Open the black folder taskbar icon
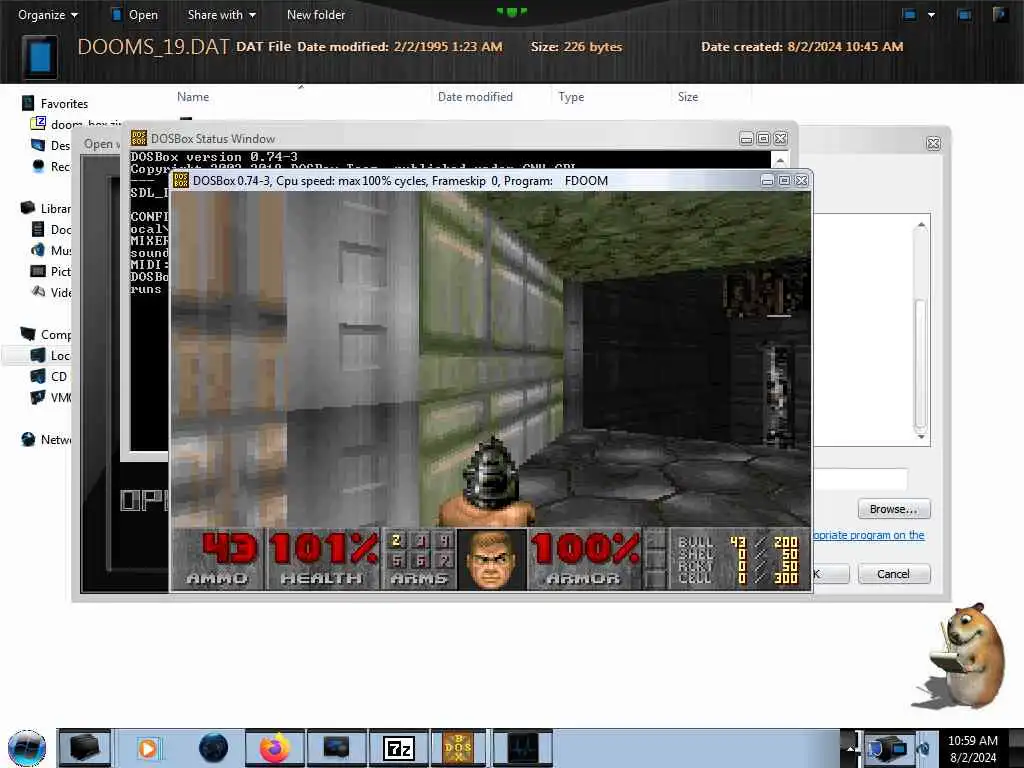This screenshot has height=768, width=1024. (x=85, y=748)
